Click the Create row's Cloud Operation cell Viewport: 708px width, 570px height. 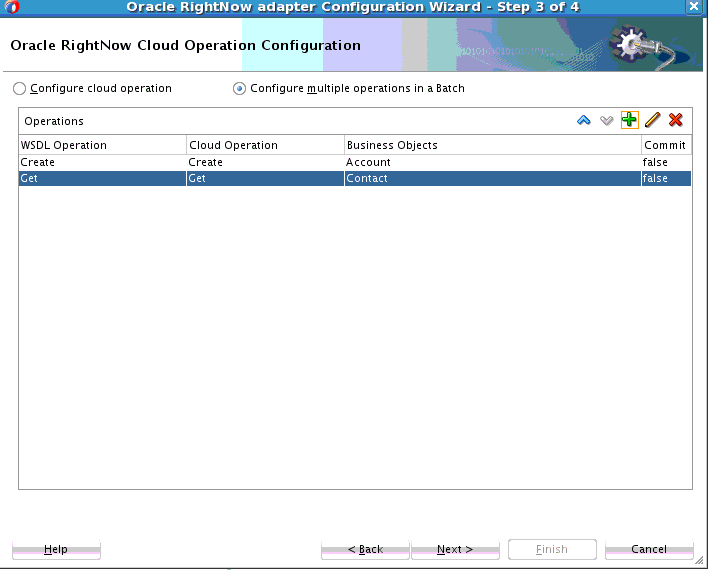point(266,163)
